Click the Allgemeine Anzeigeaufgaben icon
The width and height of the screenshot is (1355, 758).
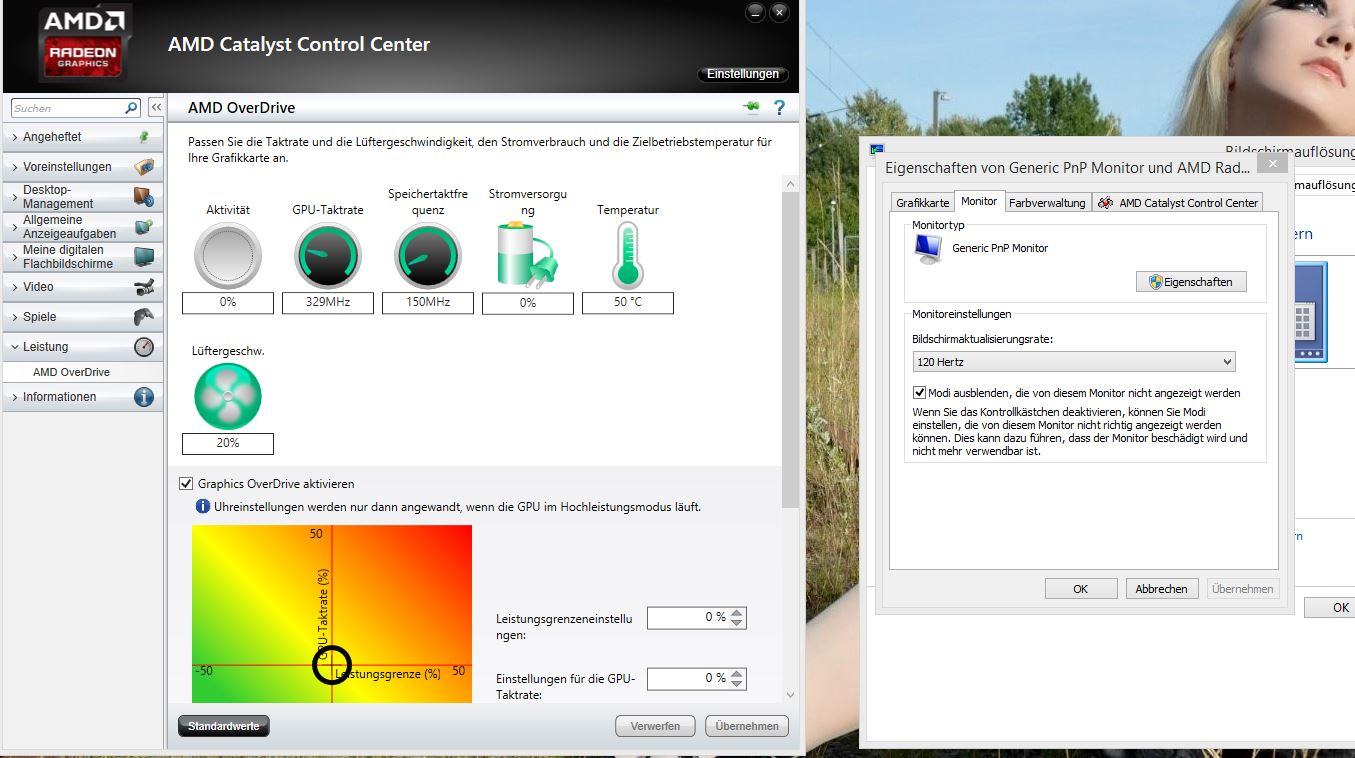click(144, 227)
